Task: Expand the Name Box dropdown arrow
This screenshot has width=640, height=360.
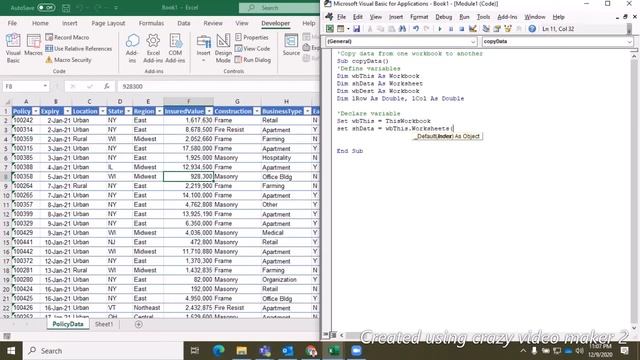Action: pos(45,87)
